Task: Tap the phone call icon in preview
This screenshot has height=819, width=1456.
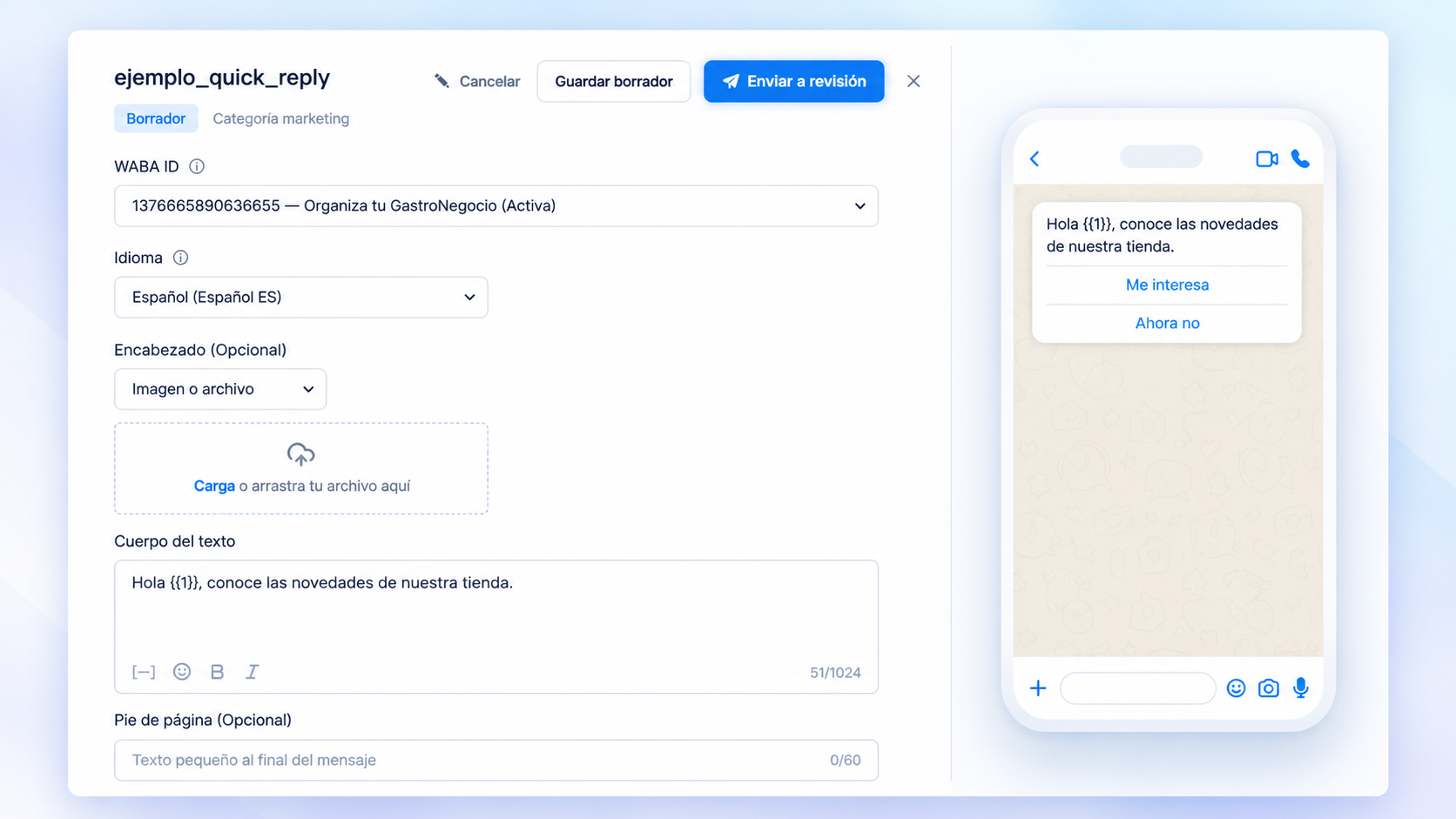Action: tap(1300, 158)
